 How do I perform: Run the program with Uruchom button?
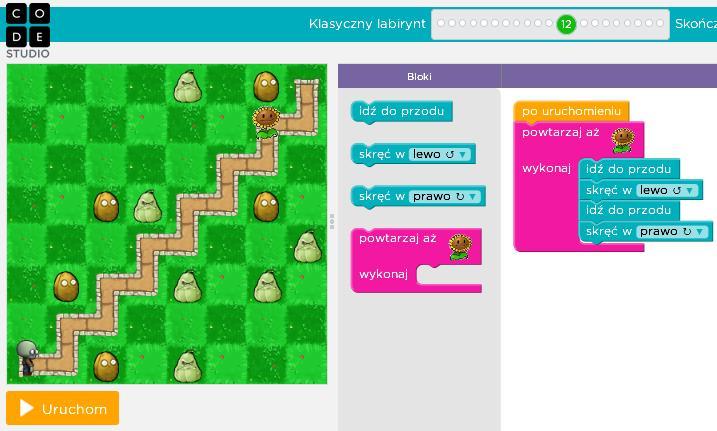point(63,408)
